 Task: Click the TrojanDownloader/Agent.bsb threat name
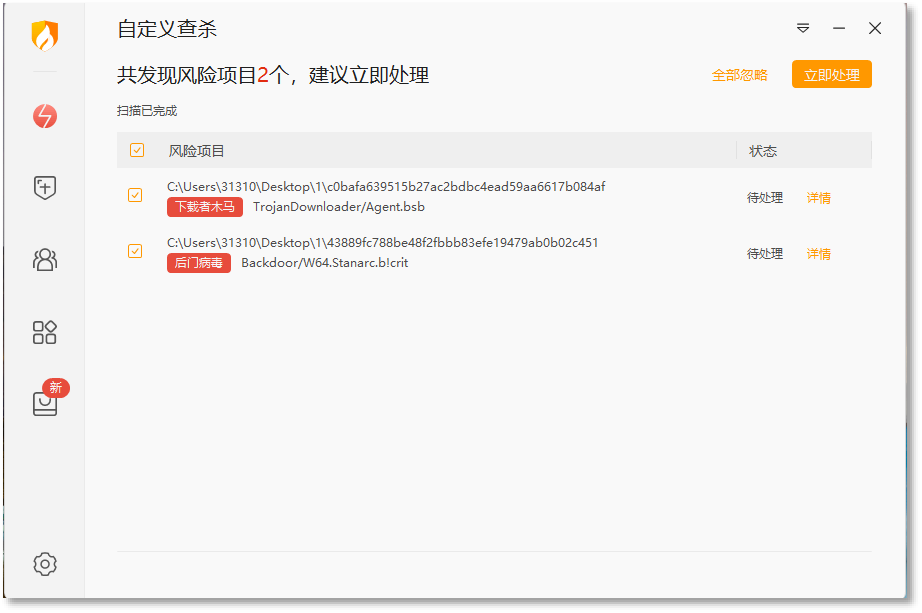coord(339,207)
